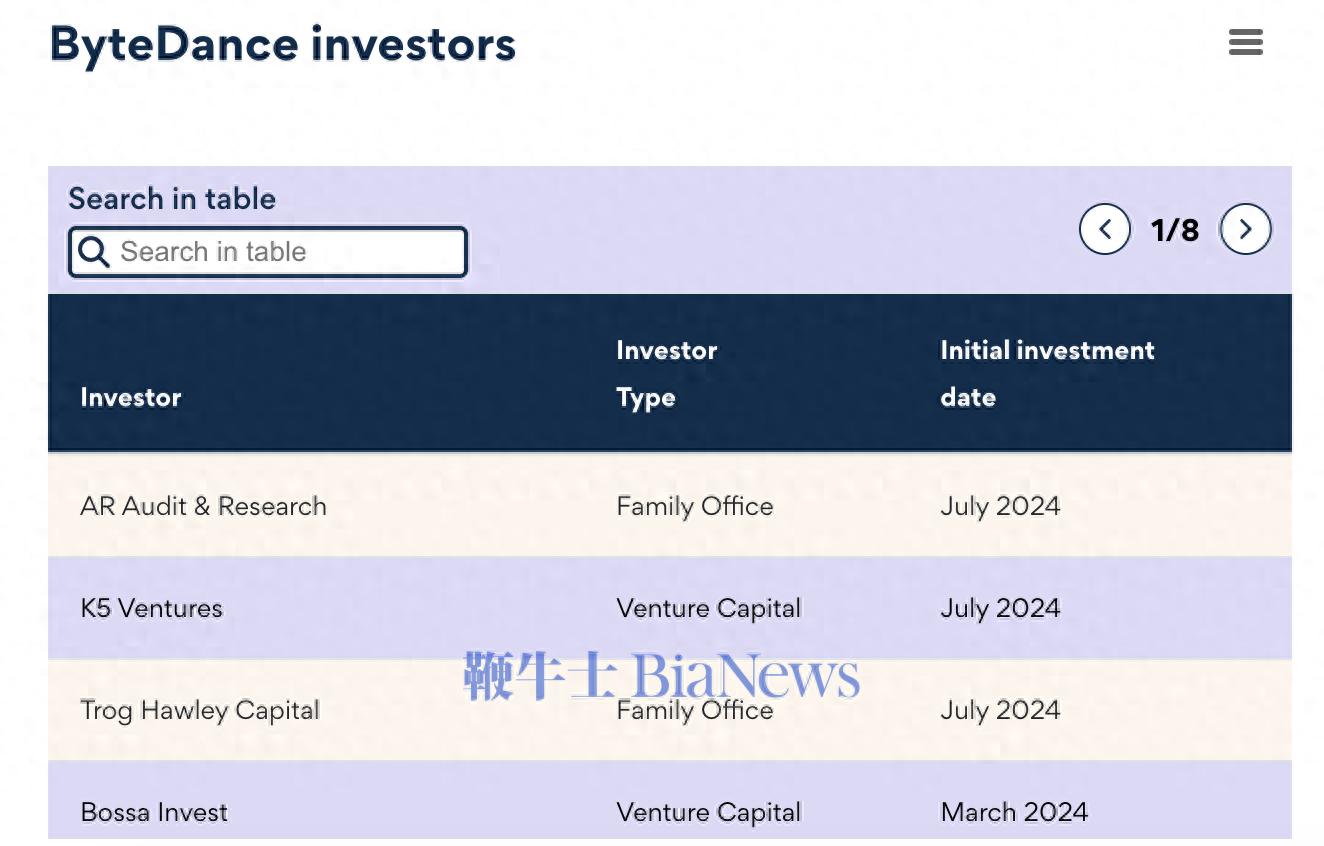
Task: Select K5 Ventures investor row
Action: click(x=669, y=608)
